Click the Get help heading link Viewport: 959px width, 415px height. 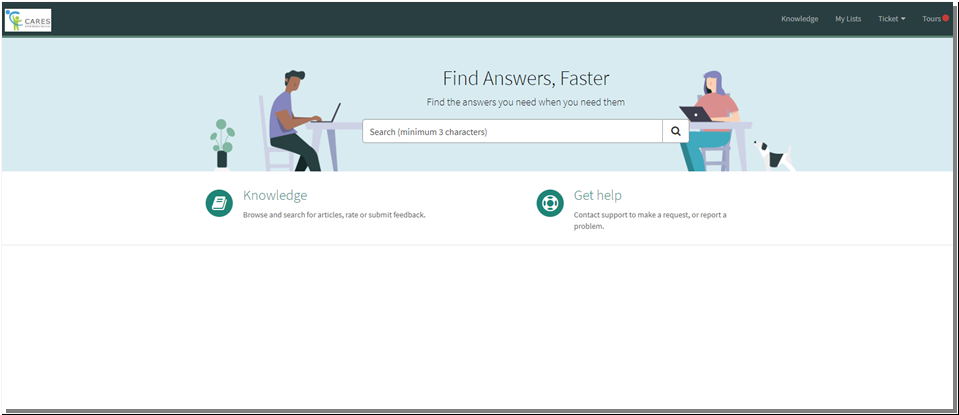tap(597, 196)
